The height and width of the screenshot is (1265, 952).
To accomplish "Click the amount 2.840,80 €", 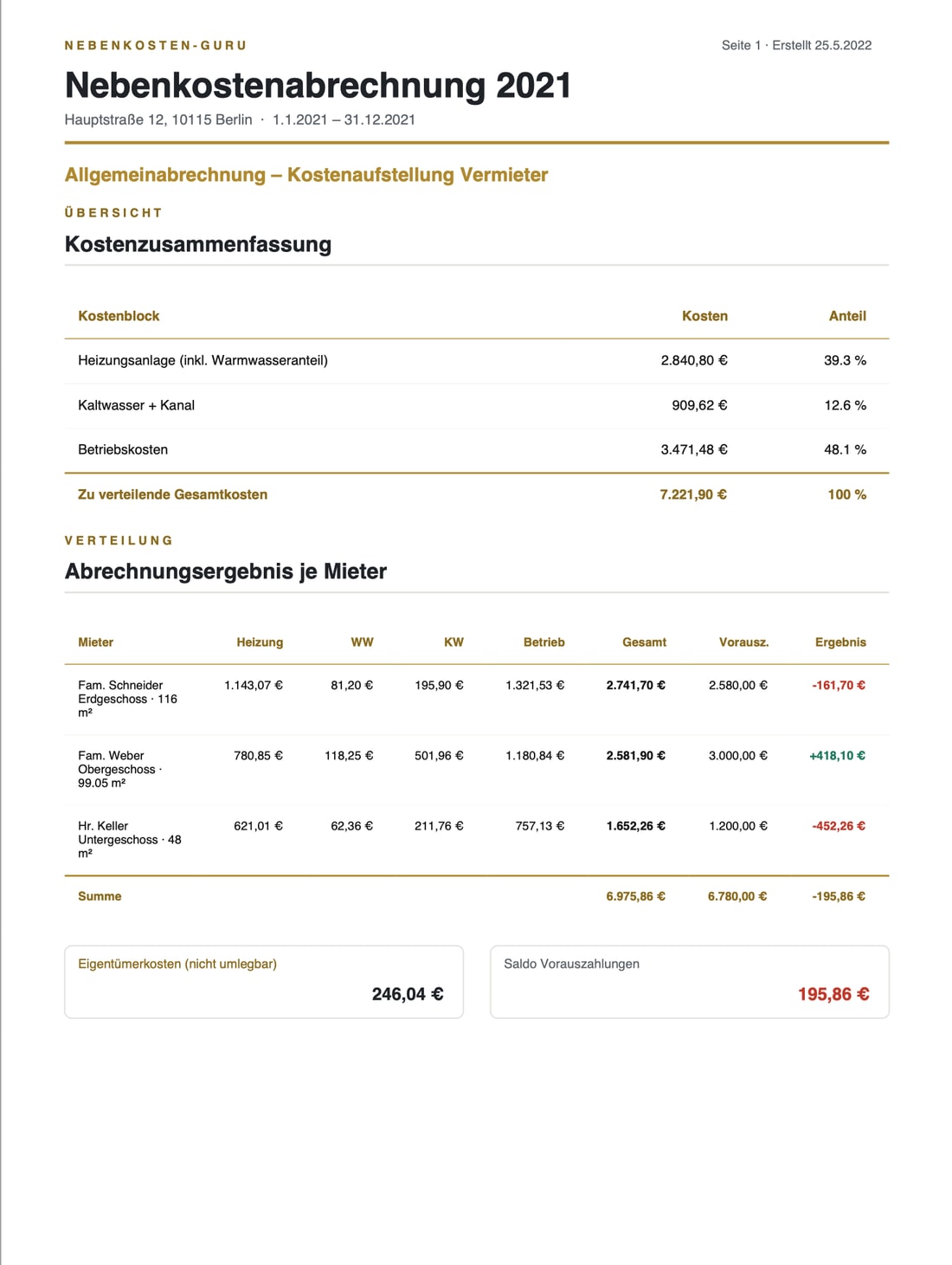I will tap(694, 360).
